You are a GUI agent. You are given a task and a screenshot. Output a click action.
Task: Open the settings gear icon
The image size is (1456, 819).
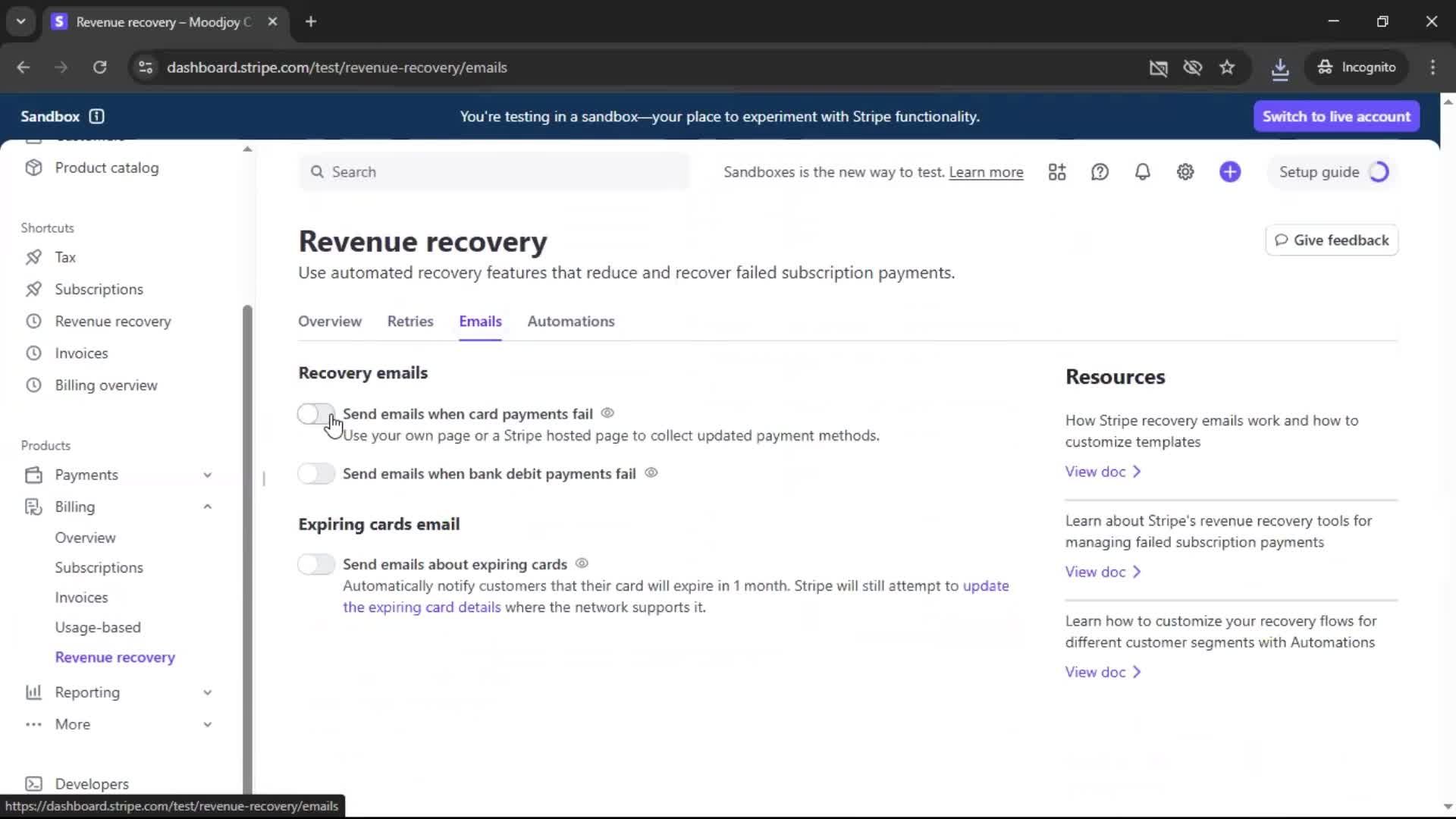tap(1185, 172)
